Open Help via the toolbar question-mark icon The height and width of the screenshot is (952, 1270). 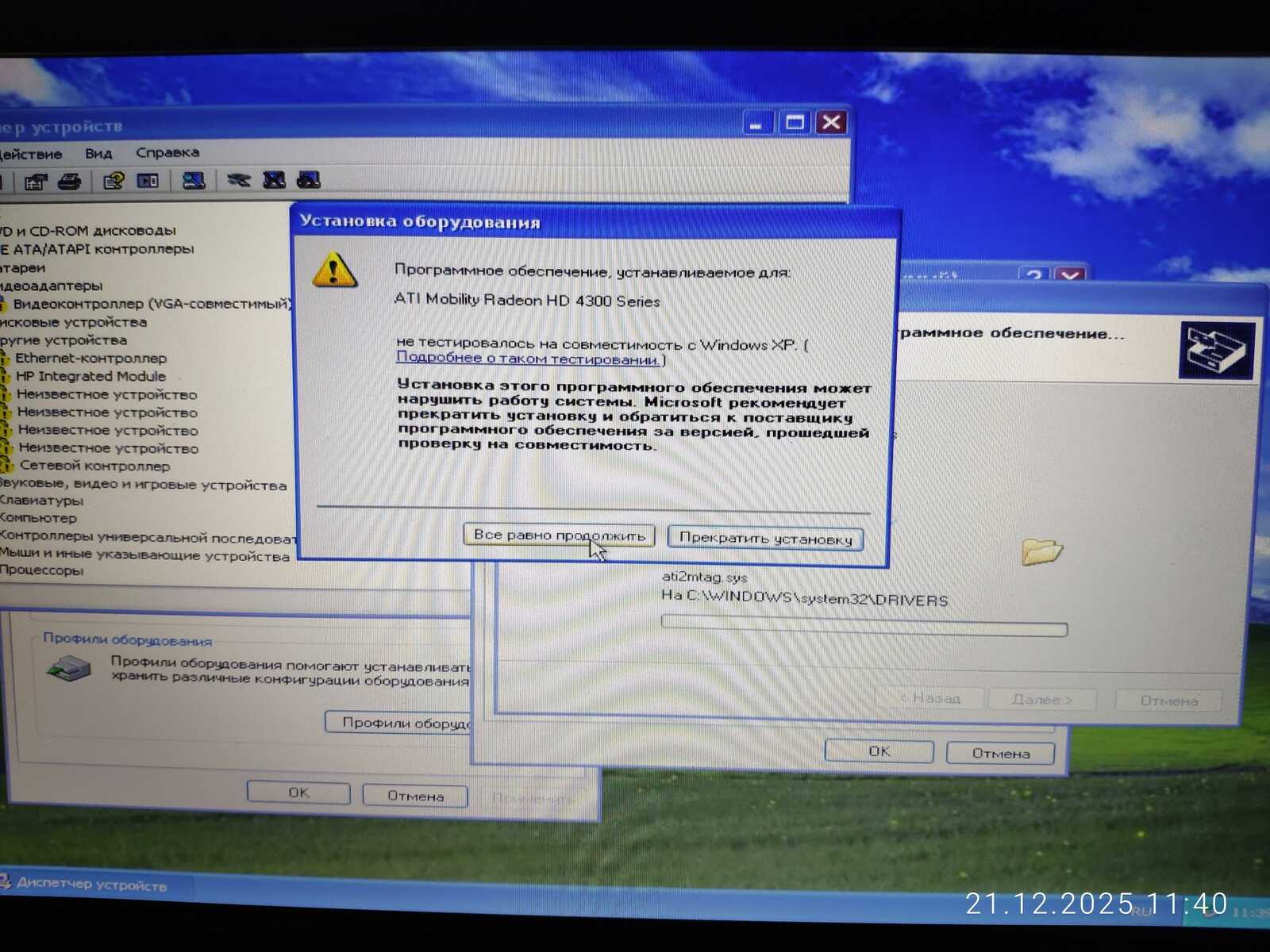(114, 181)
